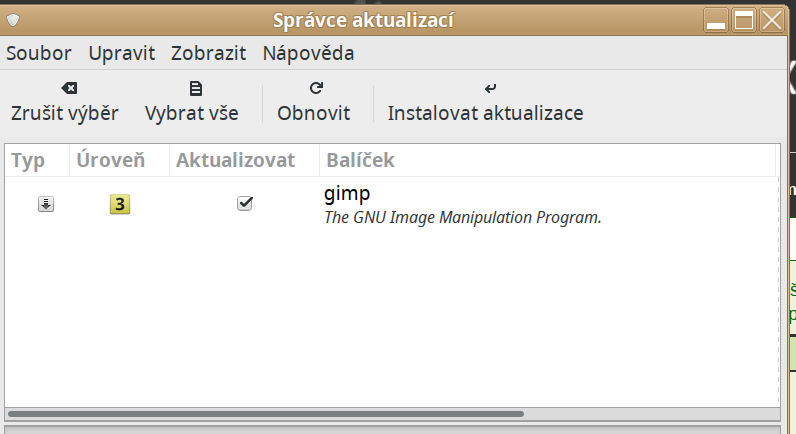Maximize the Správce aktualizací window
The width and height of the screenshot is (796, 434).
(x=743, y=20)
